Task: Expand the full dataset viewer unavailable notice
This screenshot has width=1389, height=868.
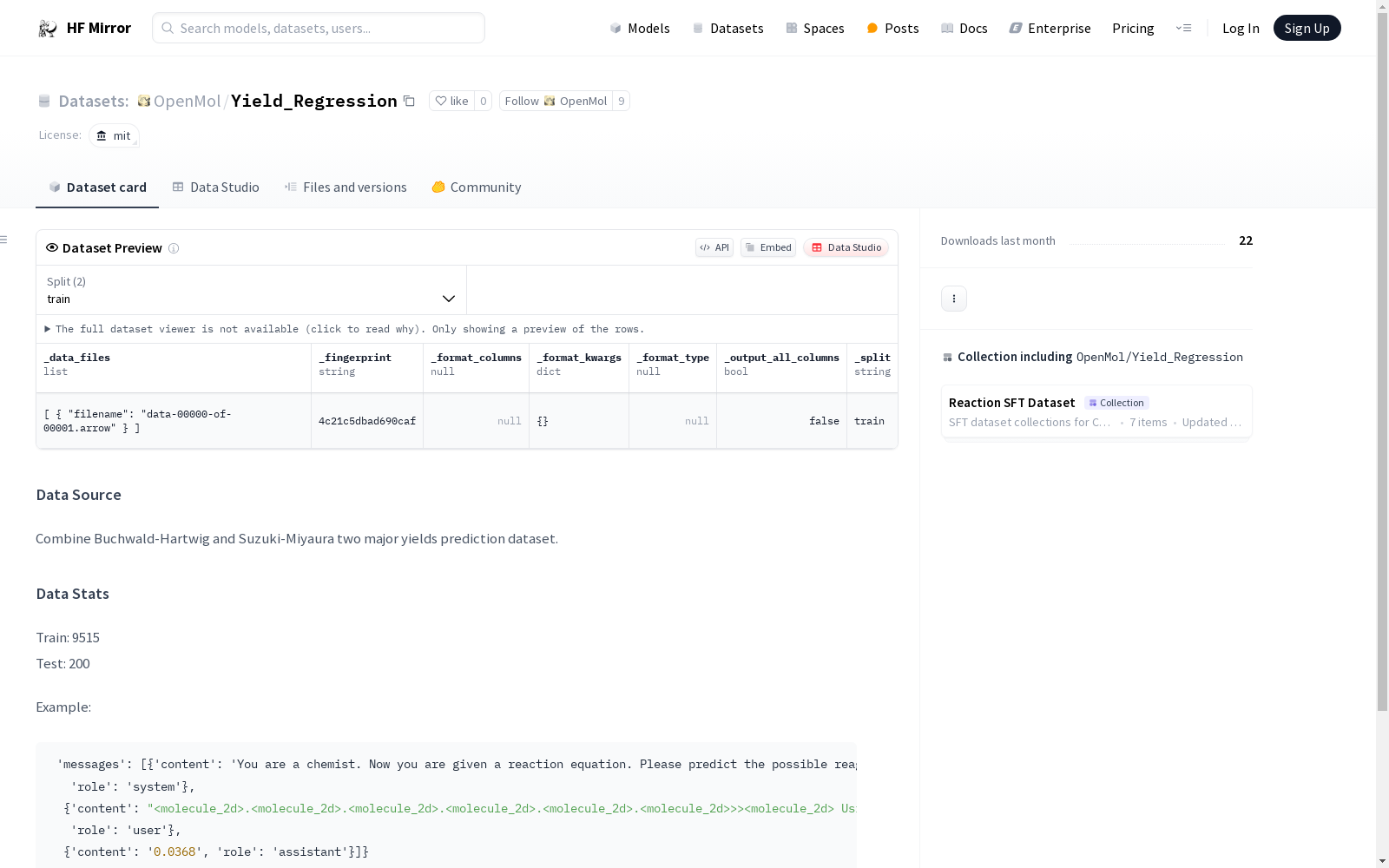Action: [x=345, y=329]
